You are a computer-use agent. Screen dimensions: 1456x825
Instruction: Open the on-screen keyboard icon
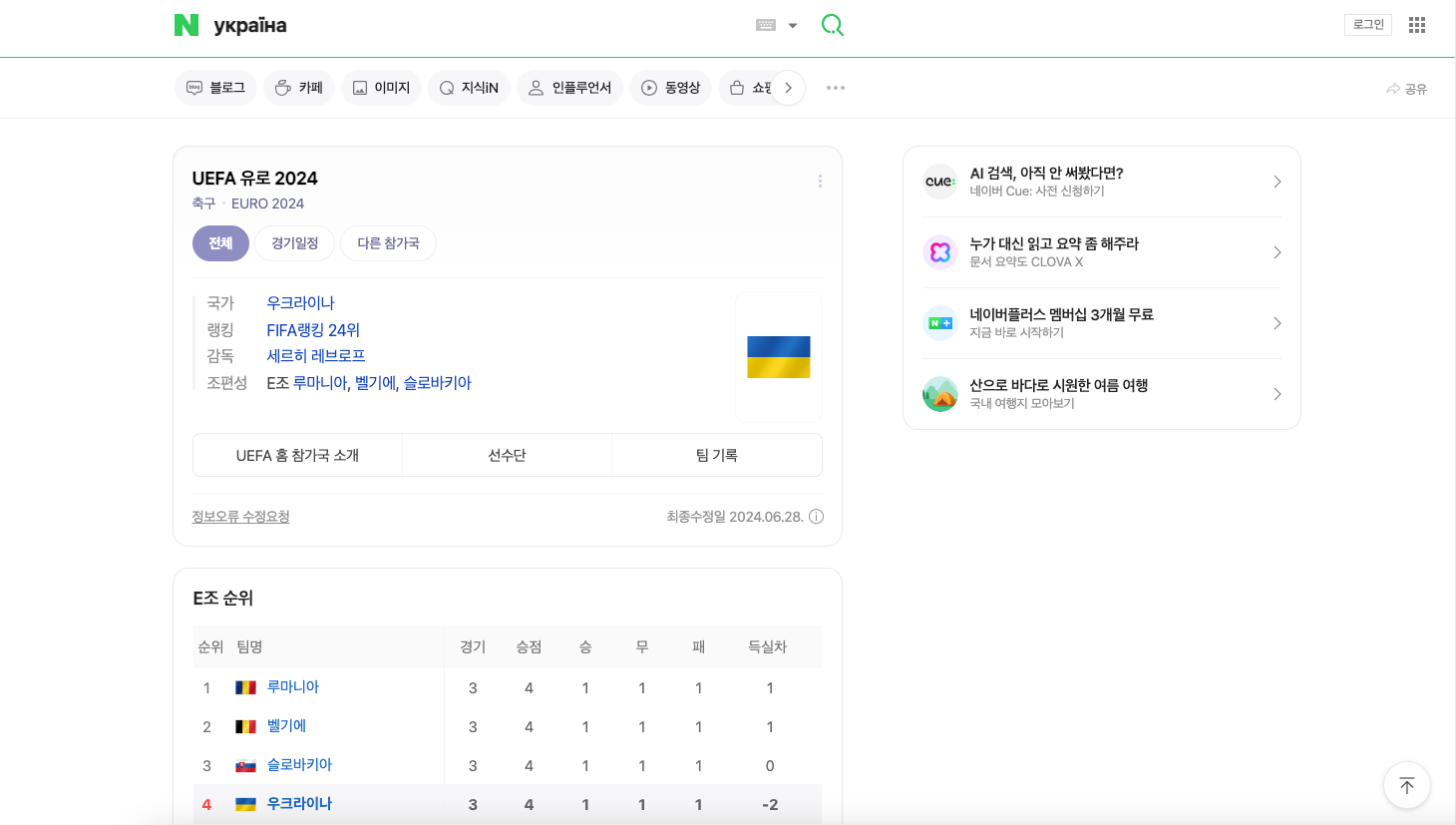click(x=766, y=25)
